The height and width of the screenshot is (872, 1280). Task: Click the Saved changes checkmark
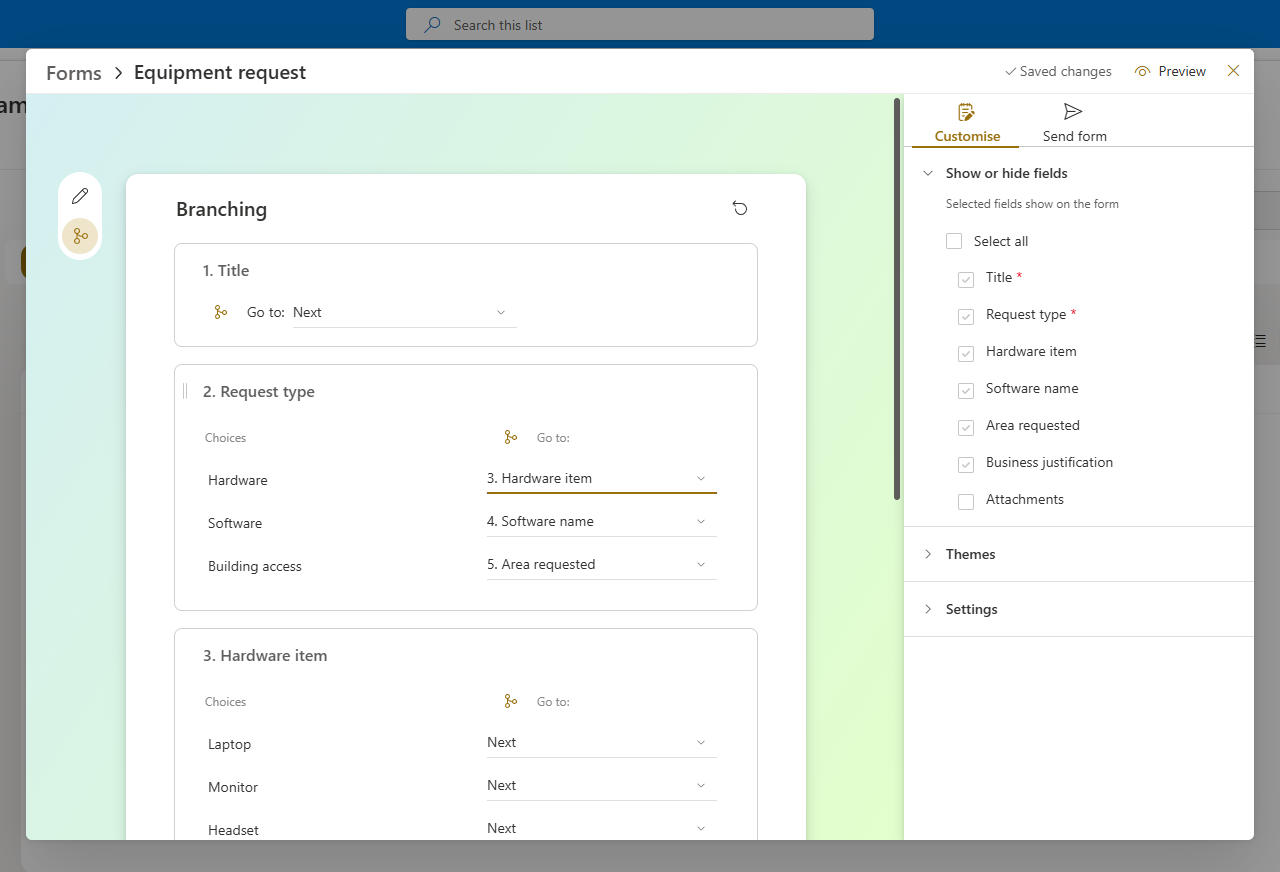[x=1010, y=71]
